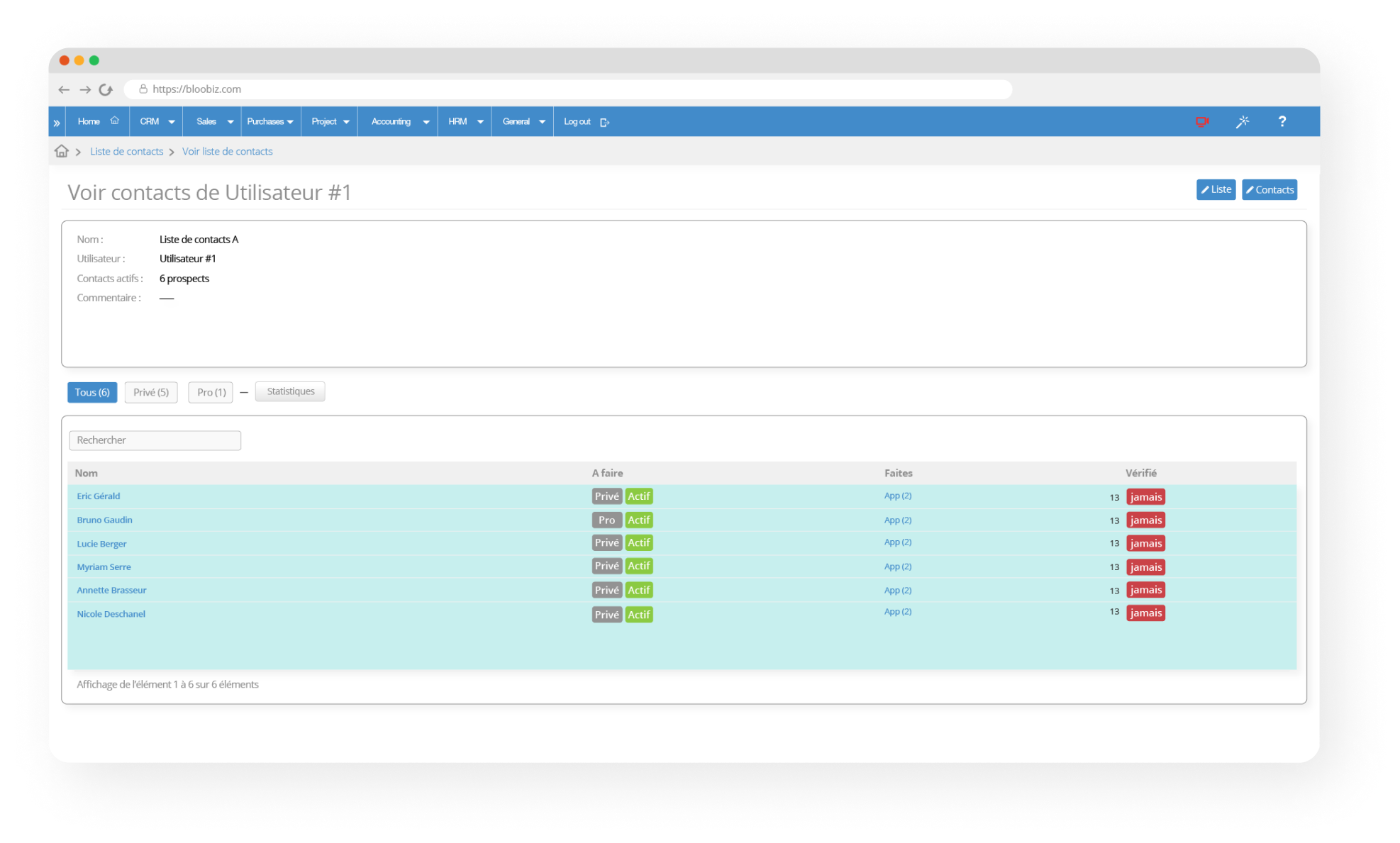Screen dimensions: 1400x843
Task: Click the magic wand icon
Action: point(1243,122)
